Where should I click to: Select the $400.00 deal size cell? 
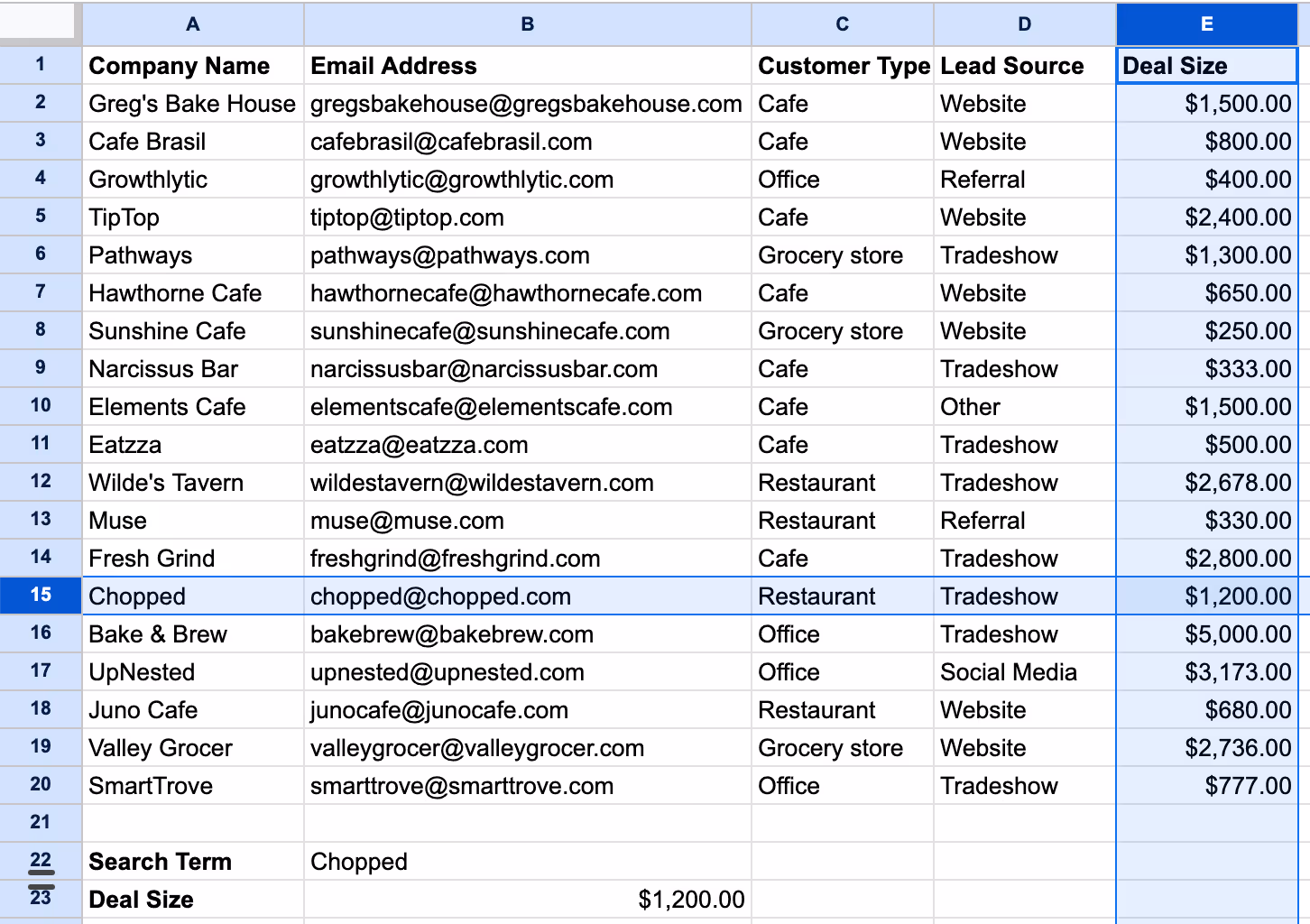[1207, 180]
